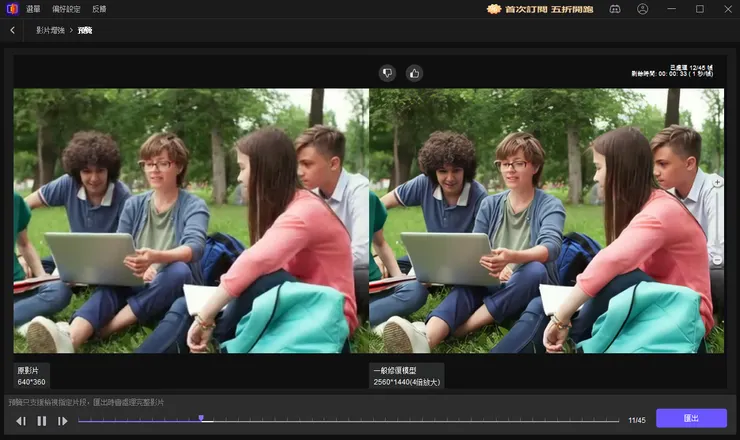Image resolution: width=740 pixels, height=440 pixels.
Task: Zoom out the preview with minus icon
Action: (717, 260)
